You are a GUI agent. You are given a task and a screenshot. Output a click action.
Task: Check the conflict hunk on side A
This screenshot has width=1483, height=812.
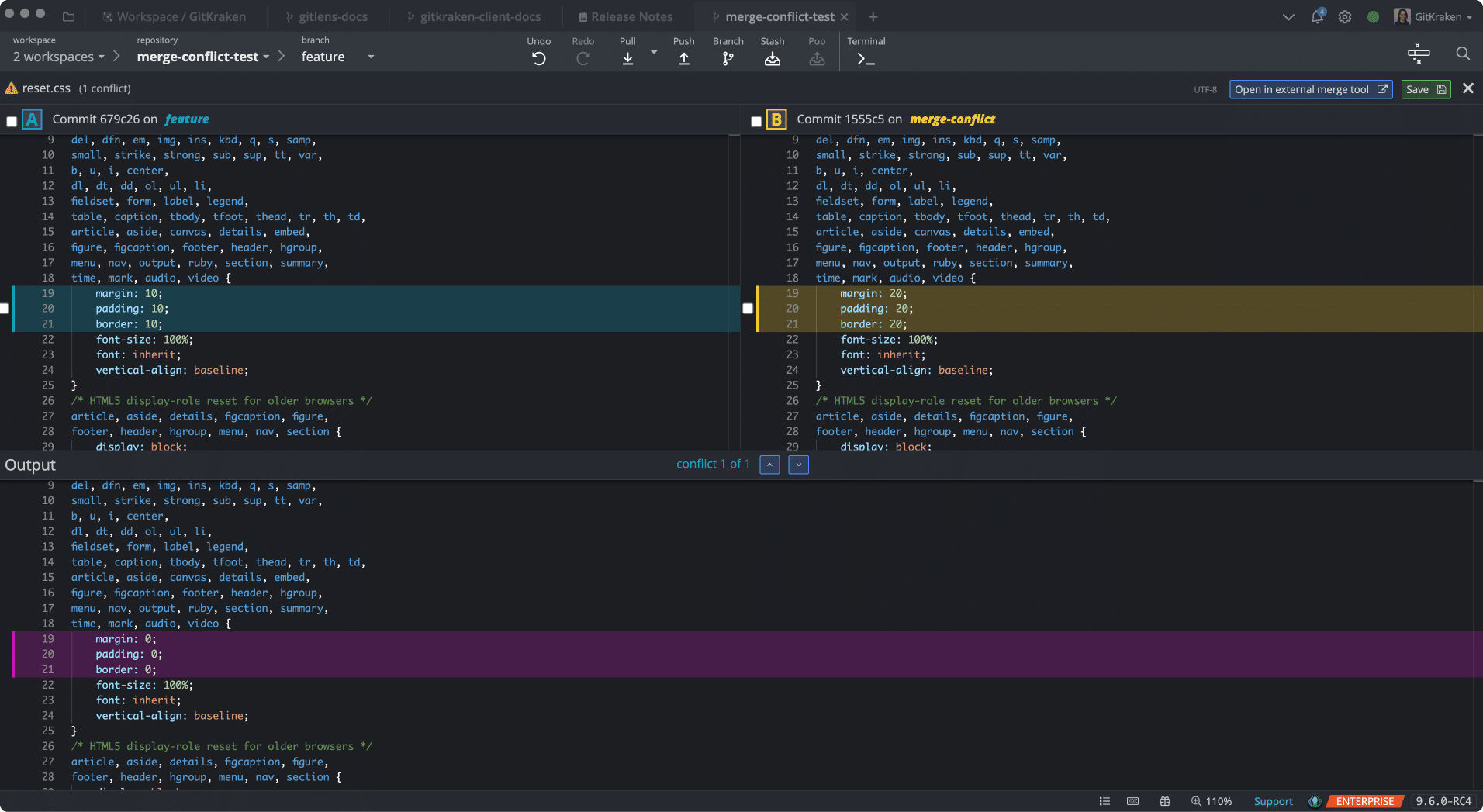[4, 309]
